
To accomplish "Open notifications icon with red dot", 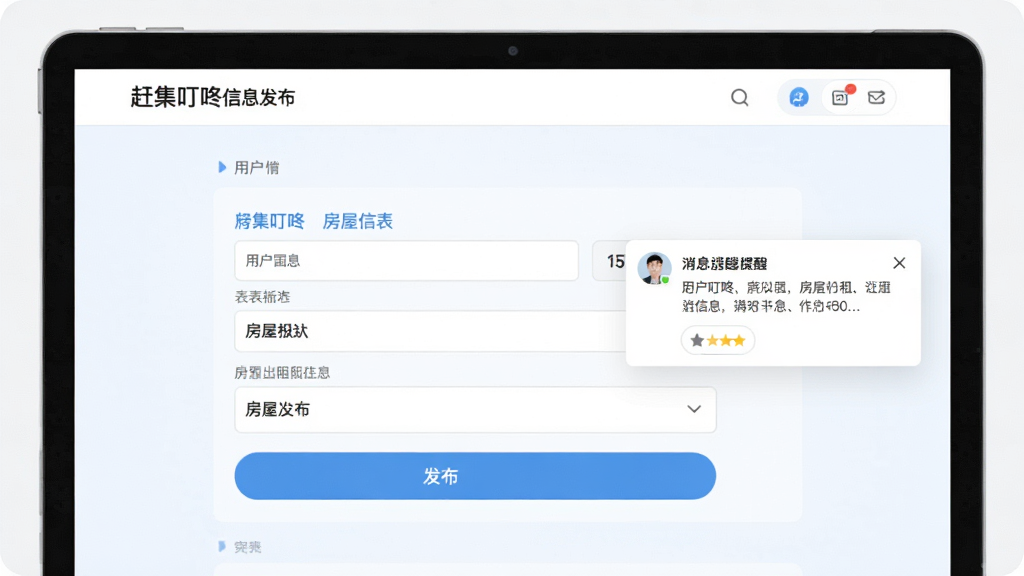I will 840,97.
